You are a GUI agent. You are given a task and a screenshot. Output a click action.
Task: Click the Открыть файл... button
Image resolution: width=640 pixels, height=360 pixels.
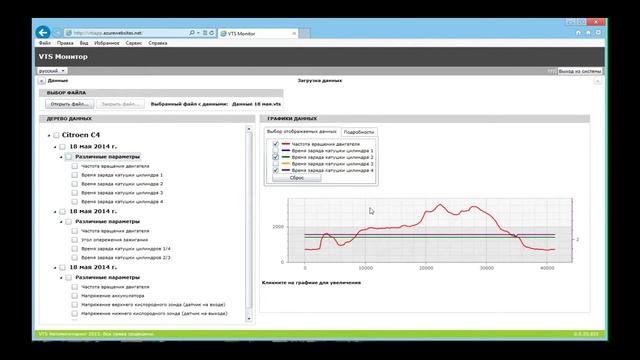click(69, 104)
